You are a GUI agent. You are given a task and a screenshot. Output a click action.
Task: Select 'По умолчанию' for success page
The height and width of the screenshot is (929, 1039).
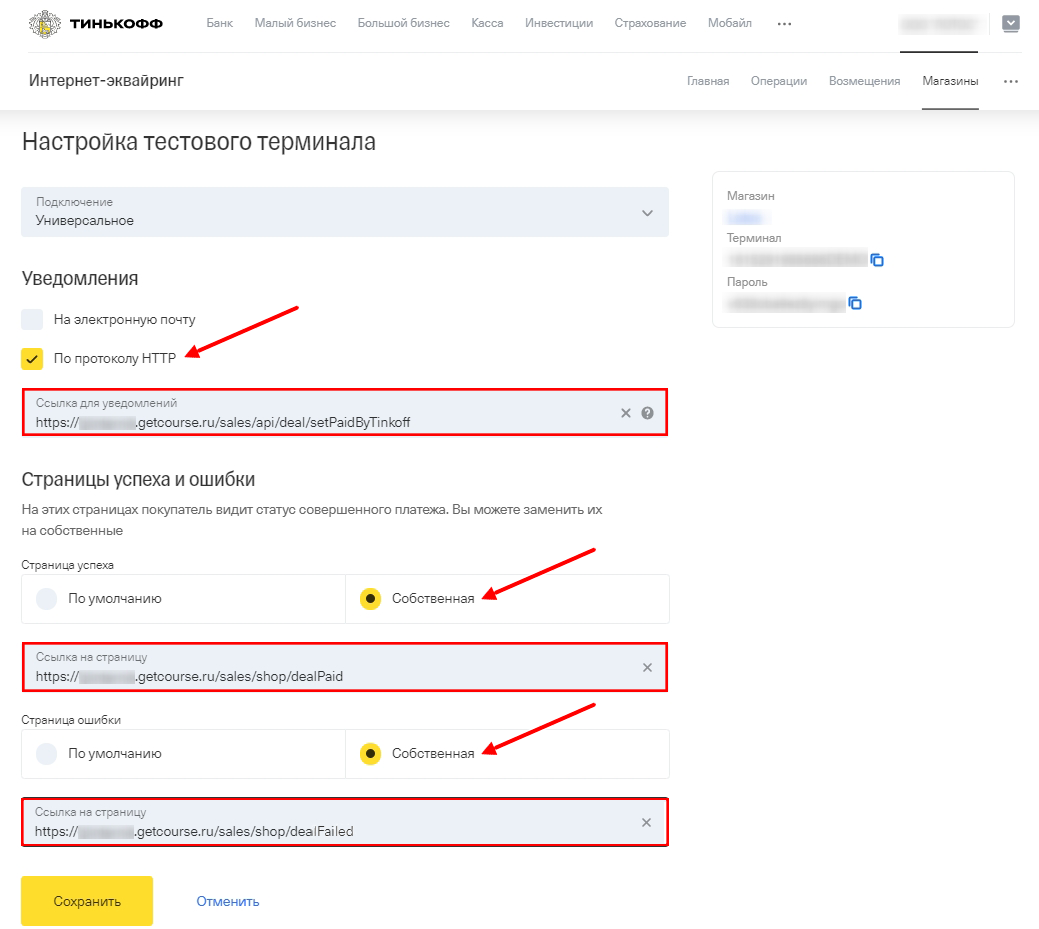pos(46,598)
